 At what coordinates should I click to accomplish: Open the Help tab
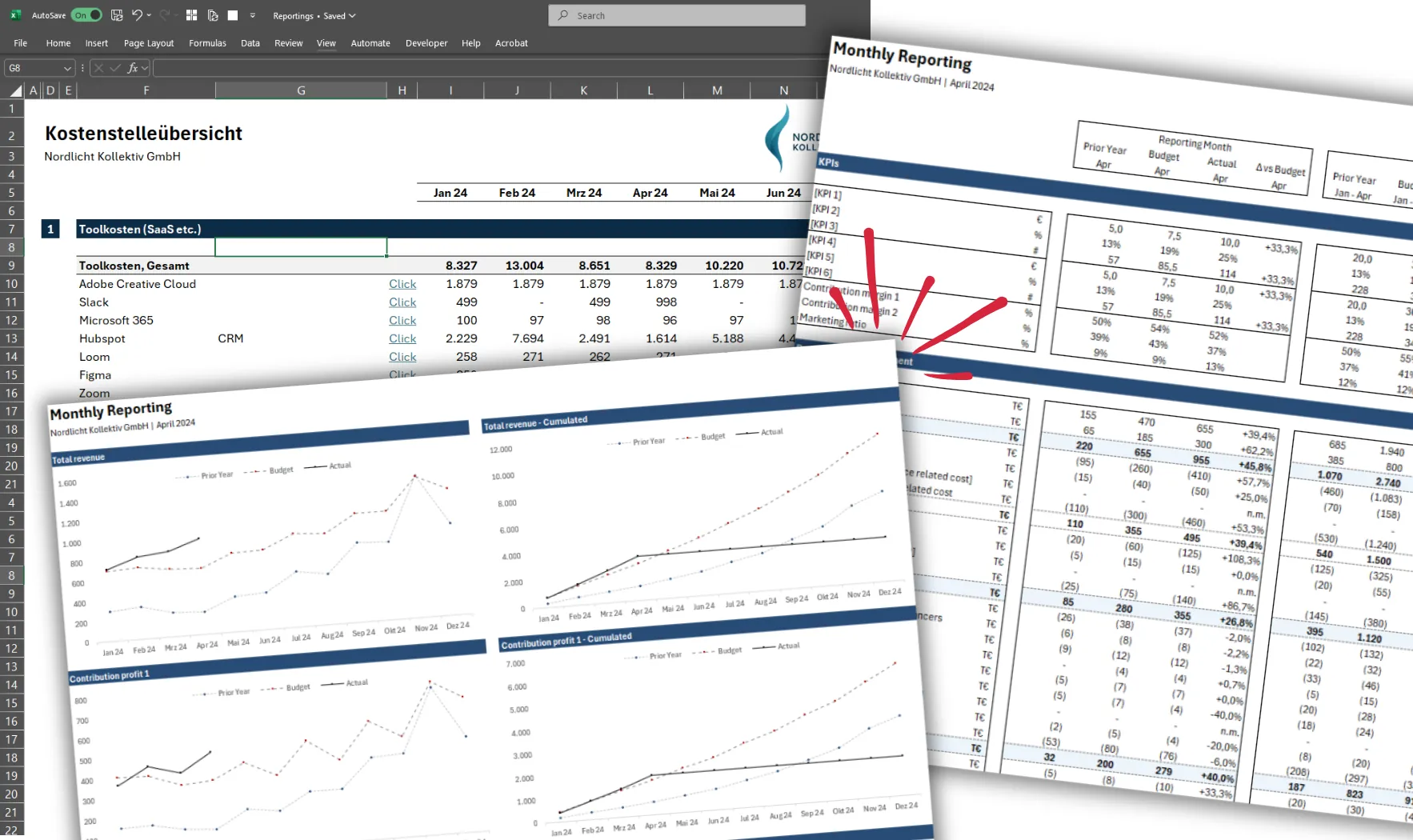471,43
